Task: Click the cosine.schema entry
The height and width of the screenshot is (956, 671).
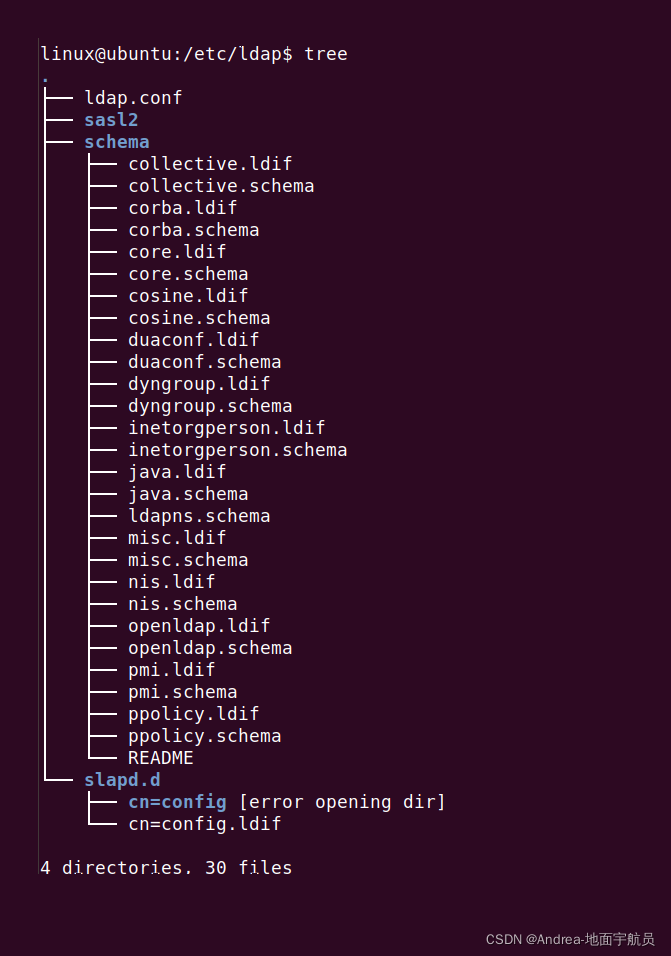Action: click(199, 318)
